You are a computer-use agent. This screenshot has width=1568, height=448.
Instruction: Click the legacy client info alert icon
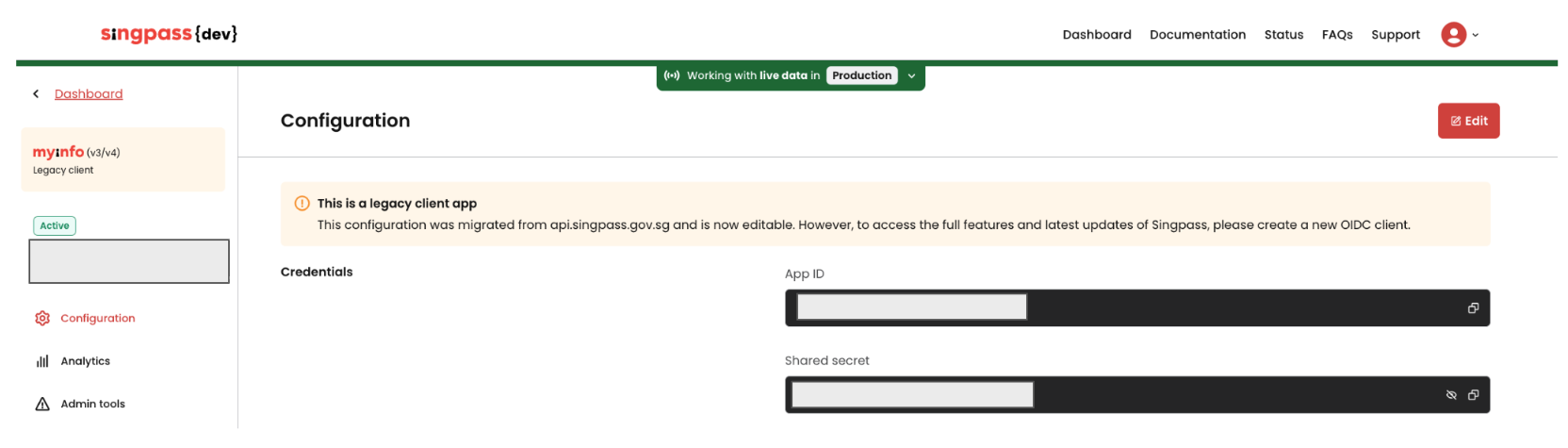pos(302,204)
